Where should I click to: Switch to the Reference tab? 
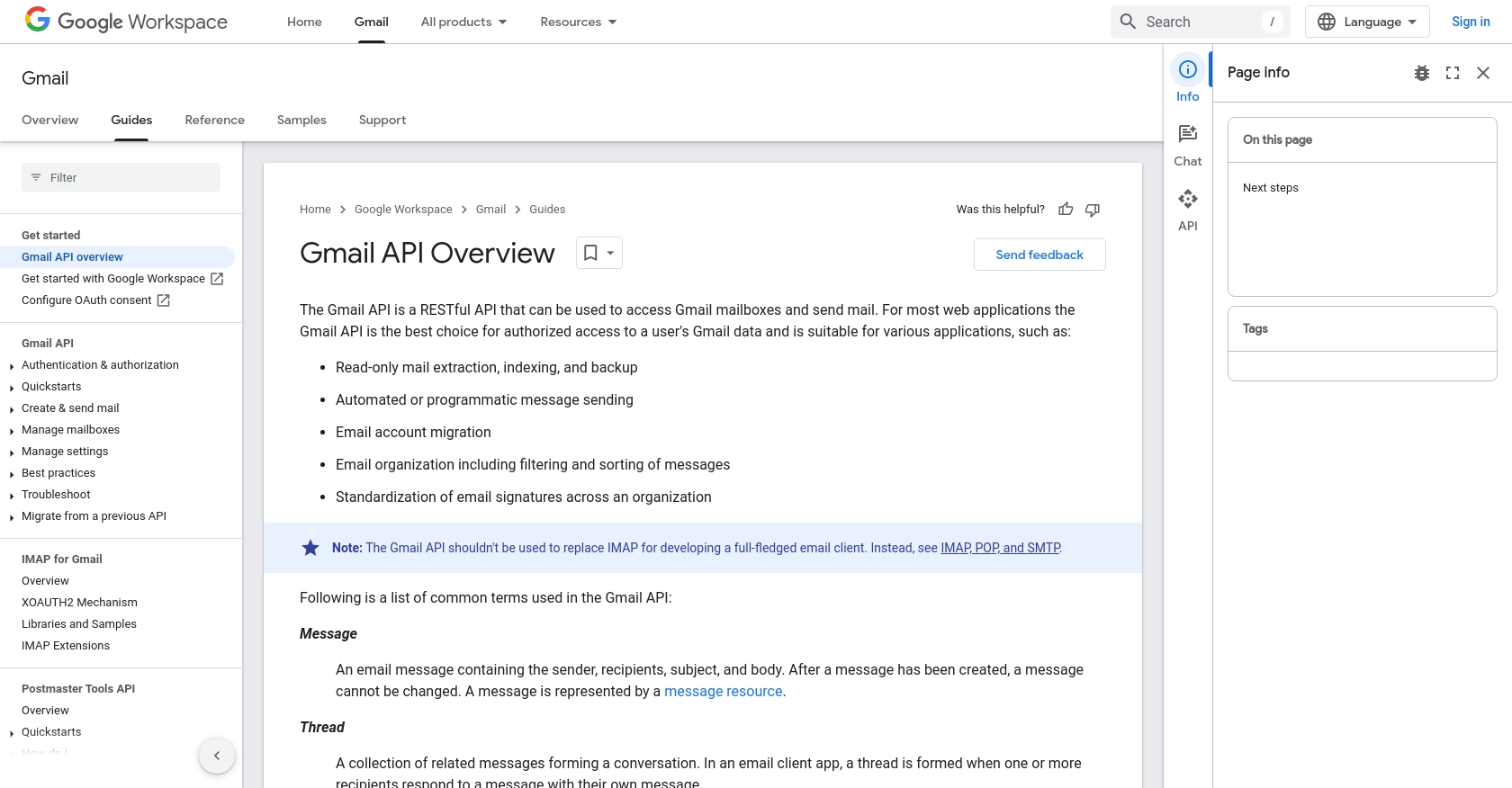coord(215,120)
